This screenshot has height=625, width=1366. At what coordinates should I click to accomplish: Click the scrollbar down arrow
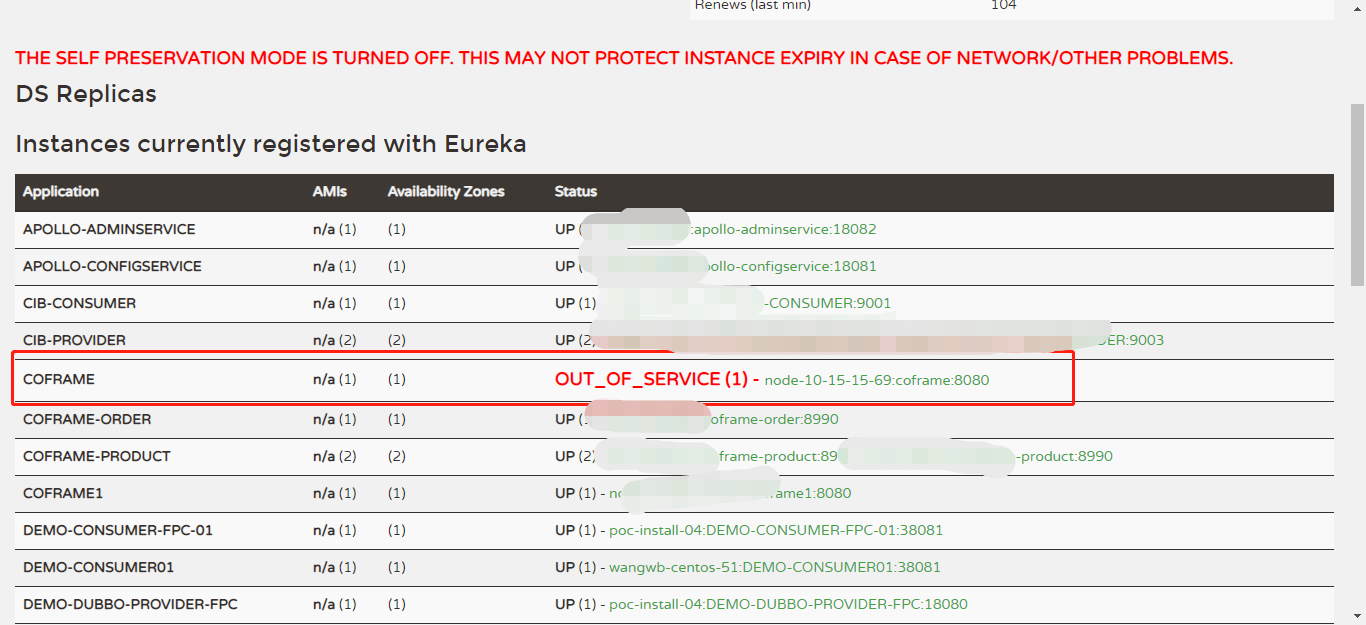tap(1357, 616)
